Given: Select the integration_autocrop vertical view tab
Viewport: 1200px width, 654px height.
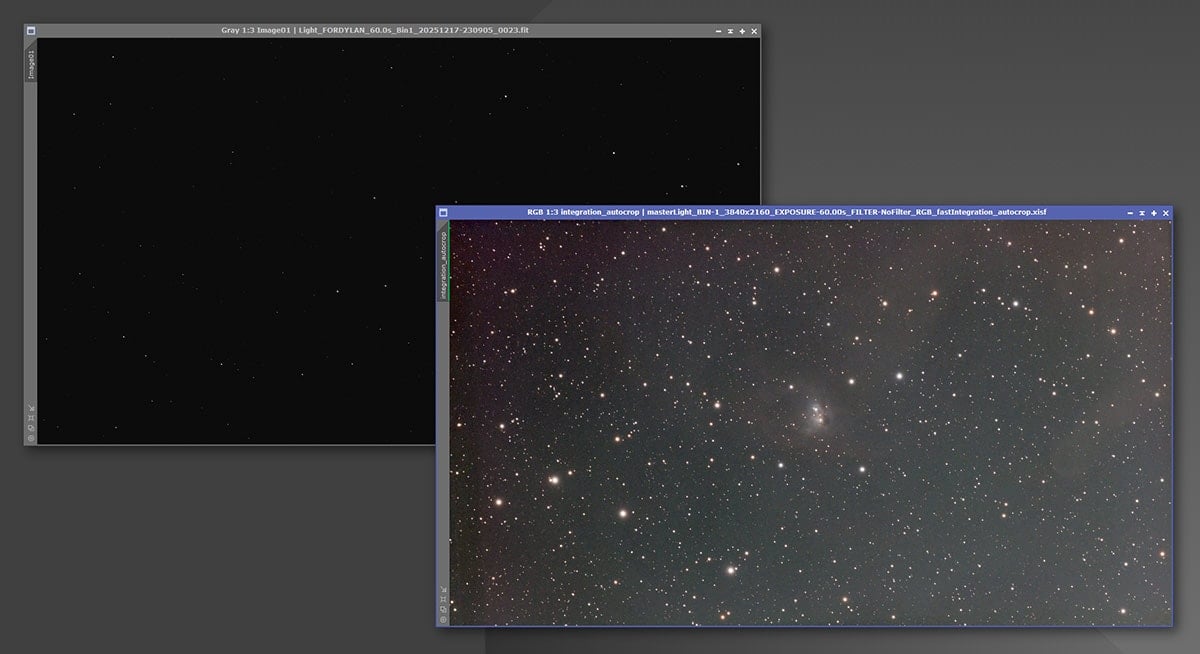Looking at the screenshot, I should 443,262.
